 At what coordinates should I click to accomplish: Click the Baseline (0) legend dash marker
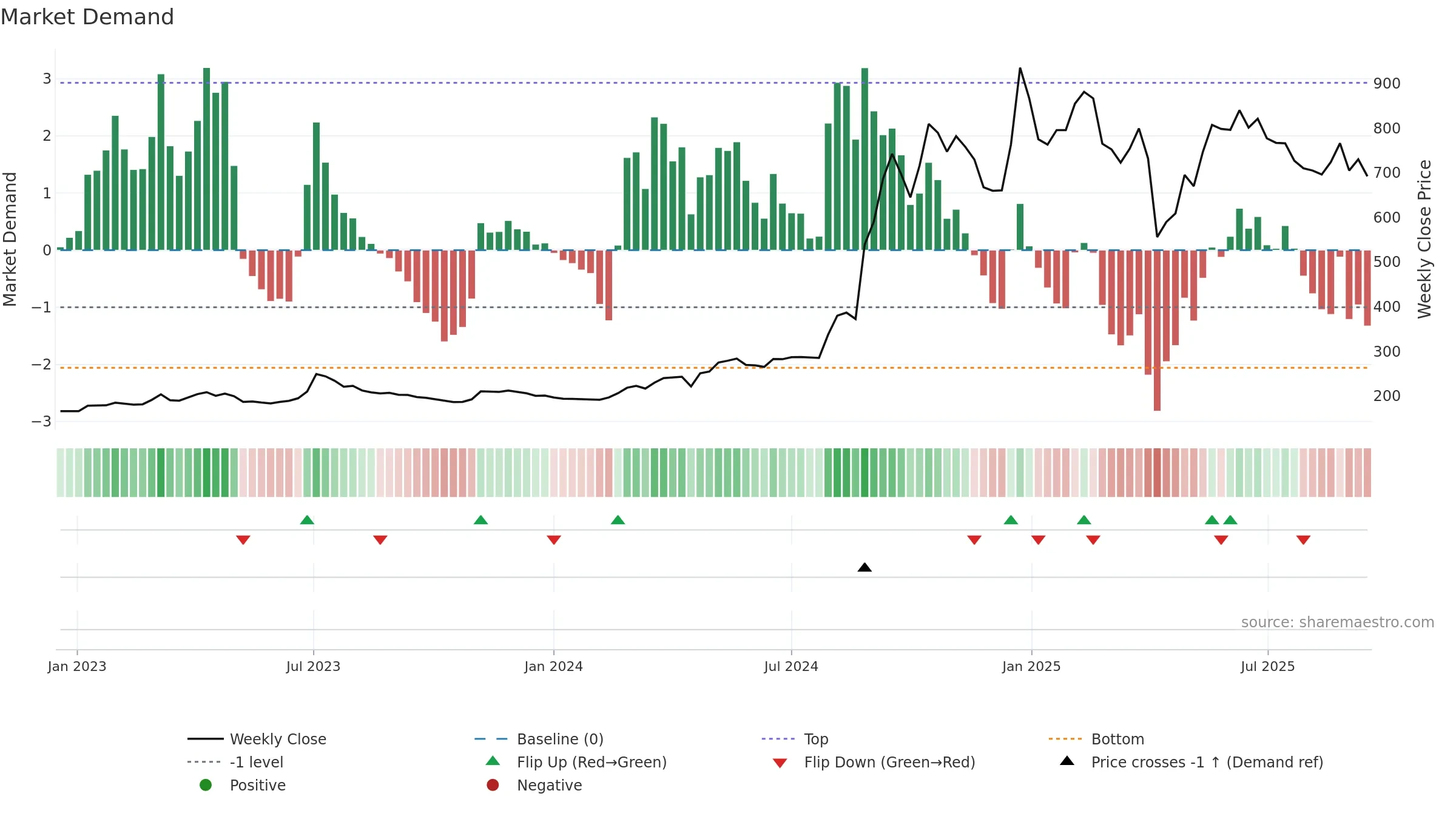[x=491, y=739]
